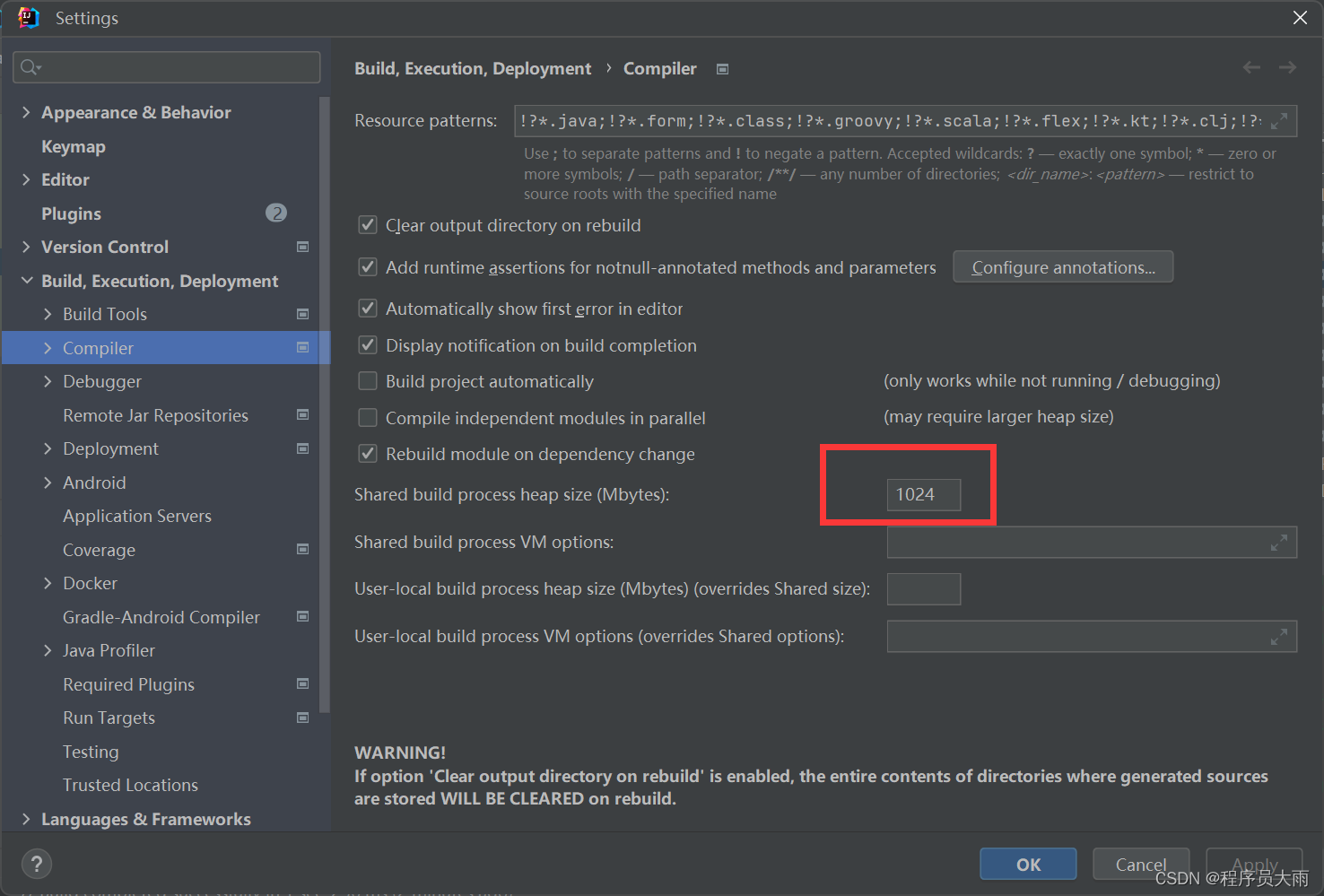Image resolution: width=1324 pixels, height=896 pixels.
Task: Expand the Java Profiler node
Action: tap(48, 650)
